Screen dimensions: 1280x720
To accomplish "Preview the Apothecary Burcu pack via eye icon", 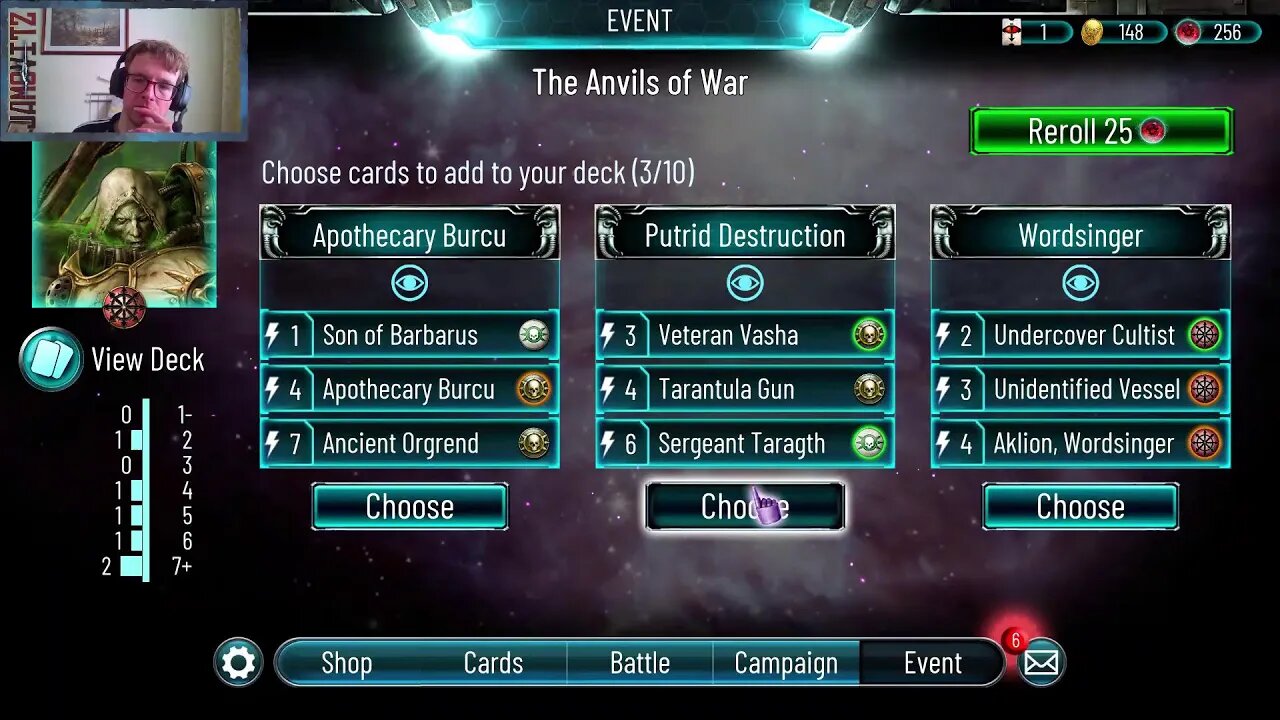I will 409,284.
